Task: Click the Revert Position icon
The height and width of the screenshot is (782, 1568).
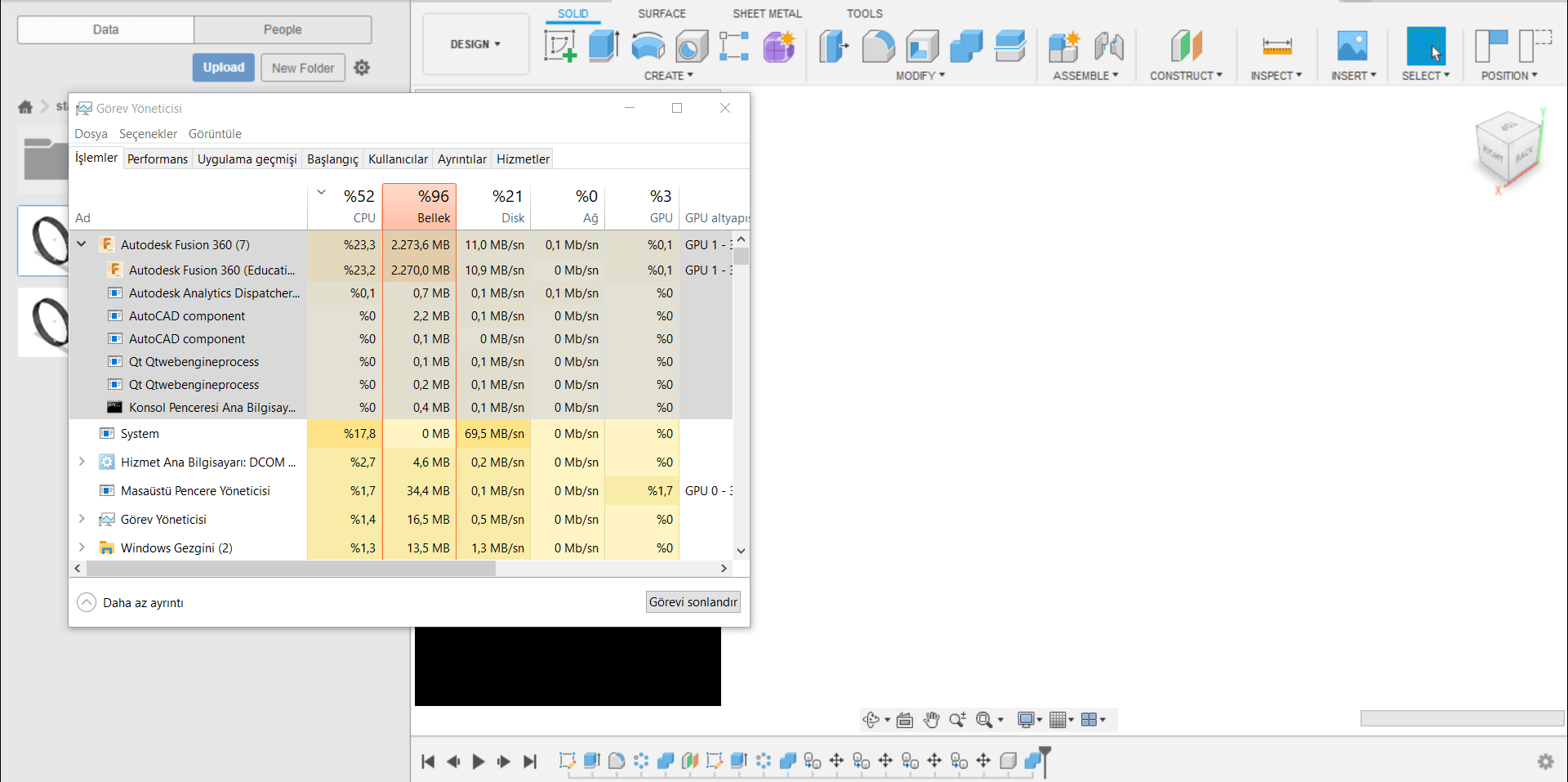Action: pos(1535,46)
